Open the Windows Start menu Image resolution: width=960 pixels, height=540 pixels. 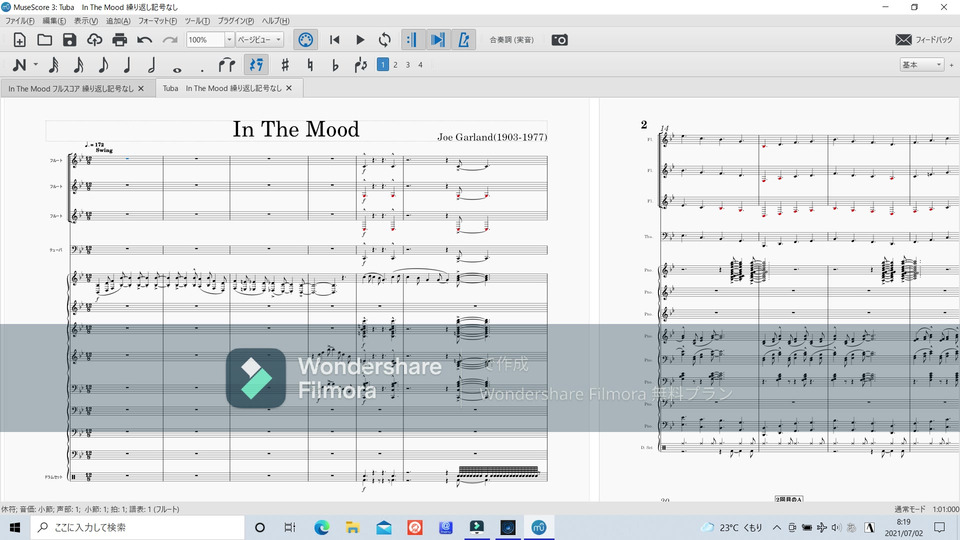(15, 527)
